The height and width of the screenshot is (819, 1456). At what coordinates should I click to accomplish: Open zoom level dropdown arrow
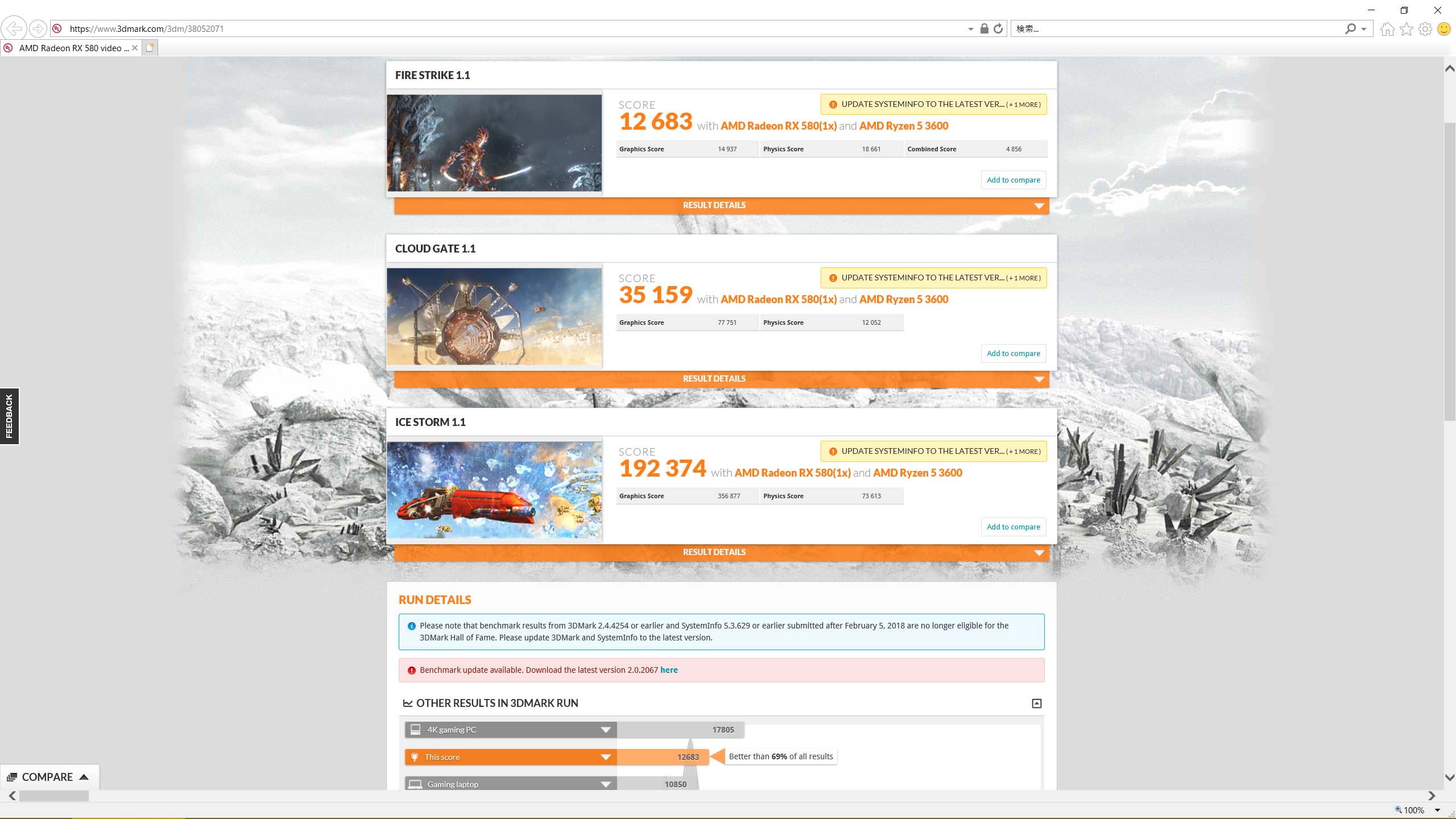click(1437, 810)
